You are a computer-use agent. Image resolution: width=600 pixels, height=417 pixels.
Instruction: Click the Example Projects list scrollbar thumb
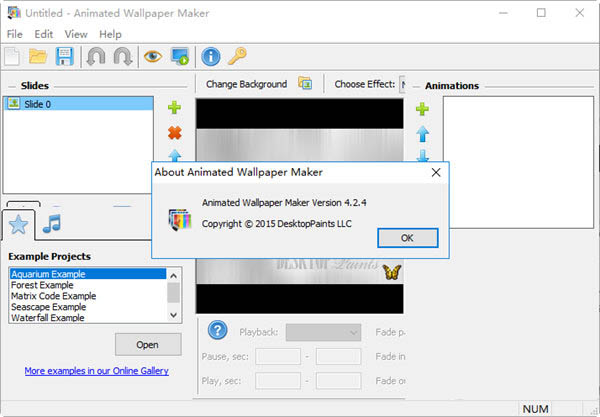click(x=174, y=293)
